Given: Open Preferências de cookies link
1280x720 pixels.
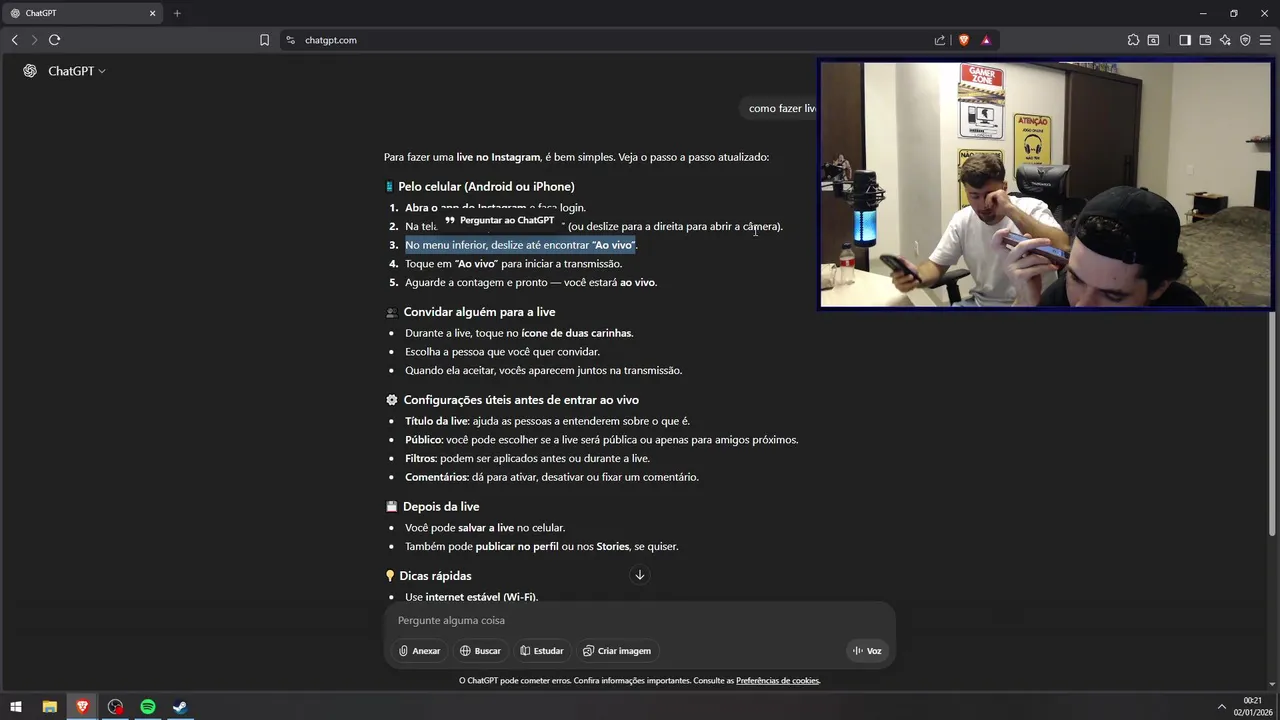Looking at the screenshot, I should (777, 681).
